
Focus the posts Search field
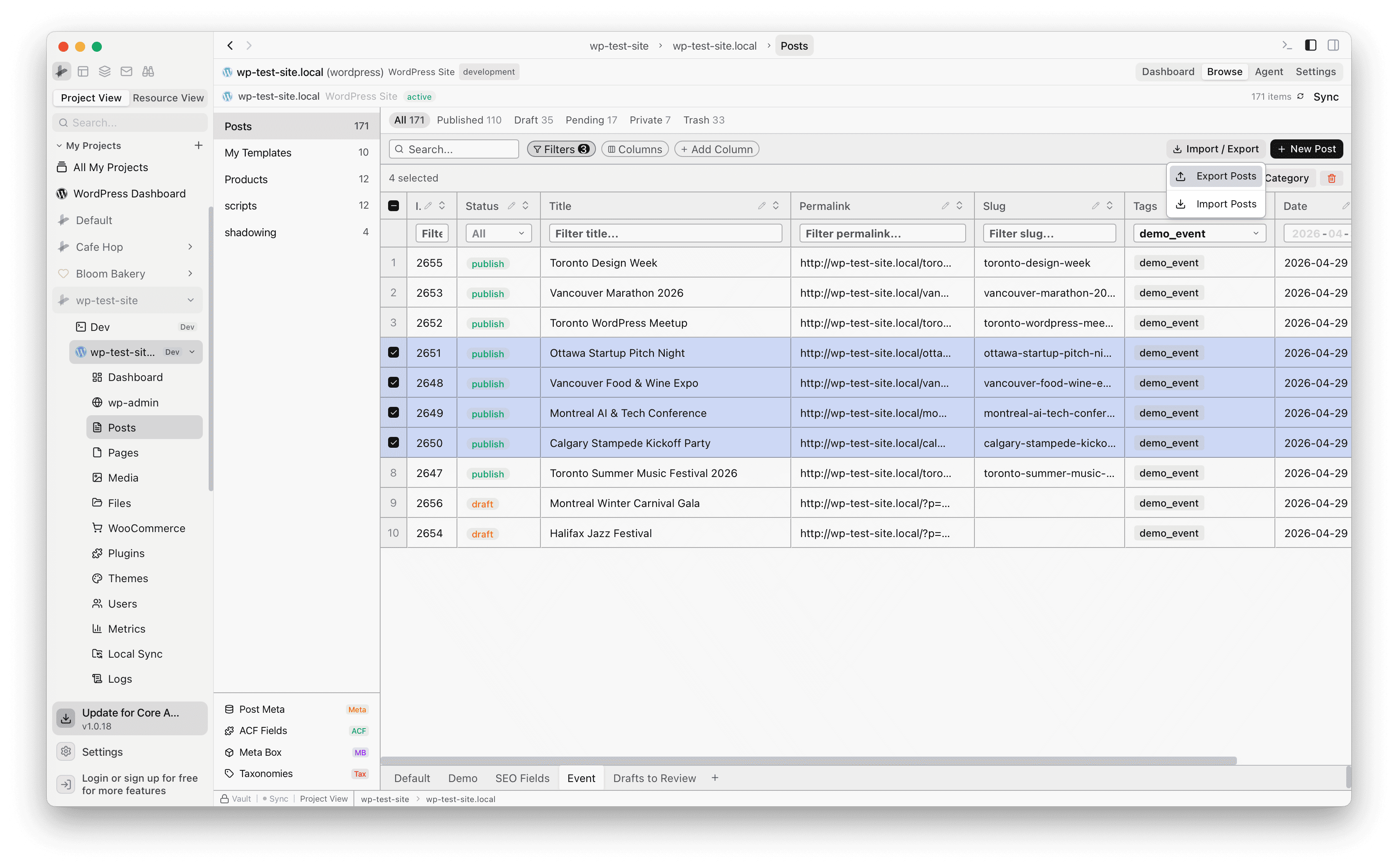454,149
